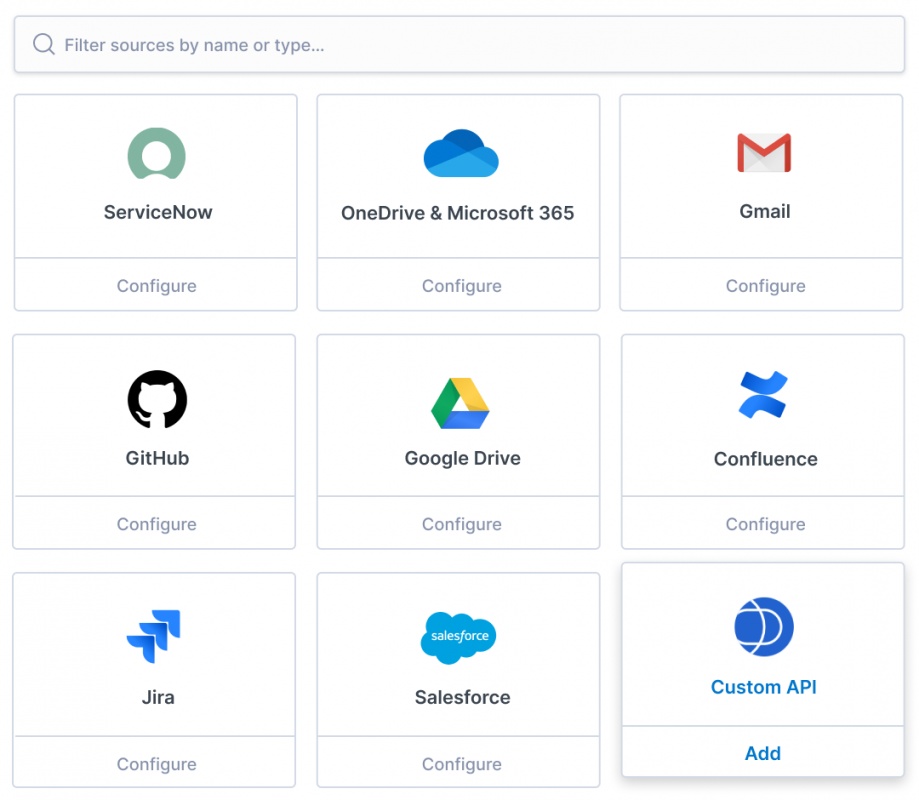Screen dimensions: 919x800
Task: Click the search magnifier icon
Action: [x=44, y=44]
